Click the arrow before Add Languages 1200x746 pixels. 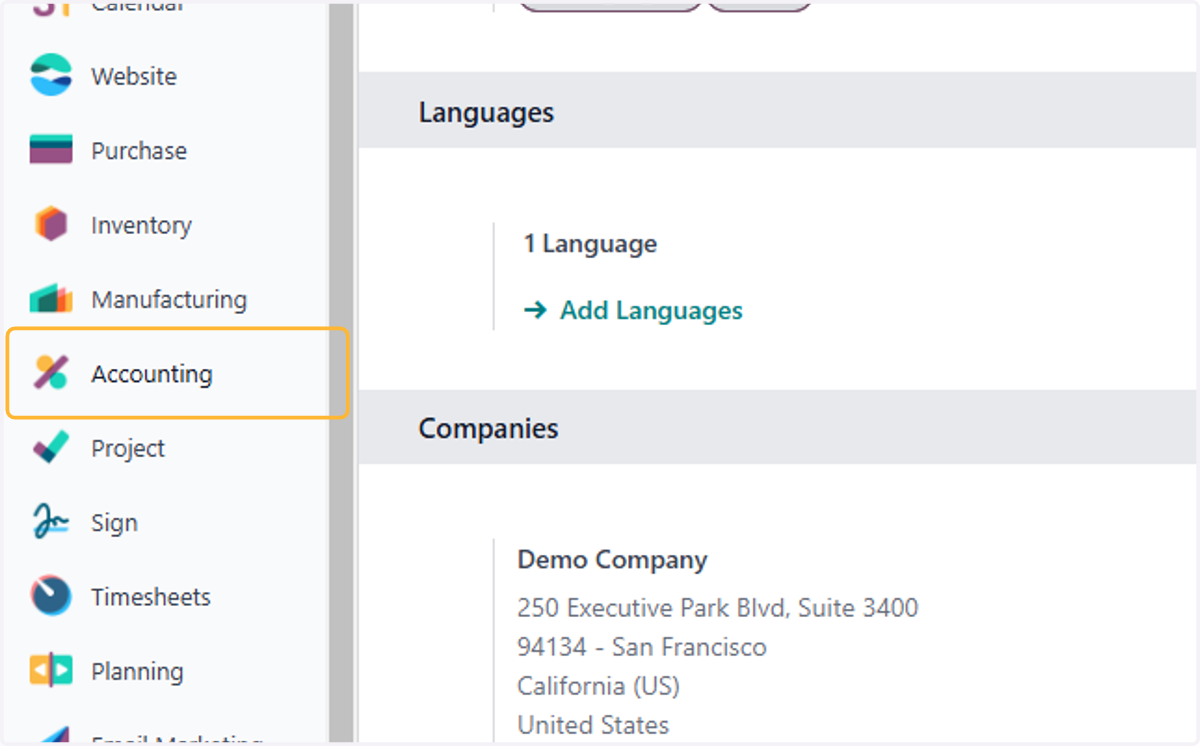point(535,311)
